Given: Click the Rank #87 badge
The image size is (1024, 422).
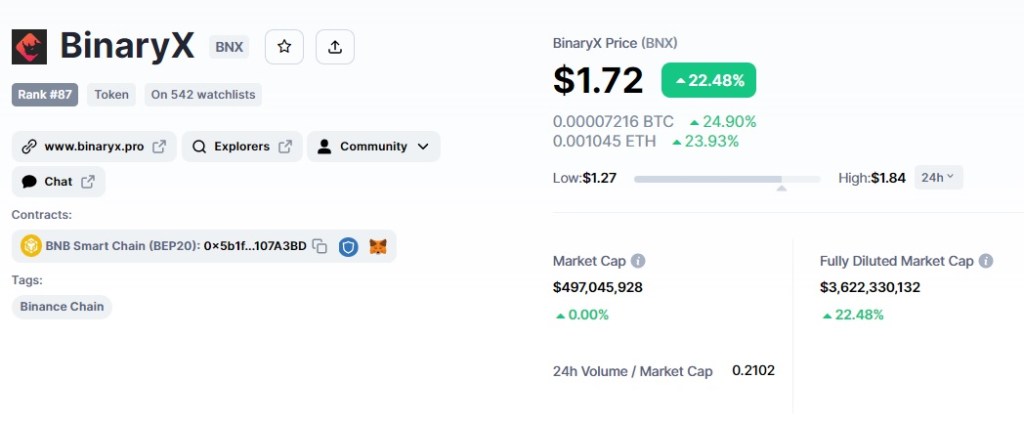Looking at the screenshot, I should click(44, 95).
